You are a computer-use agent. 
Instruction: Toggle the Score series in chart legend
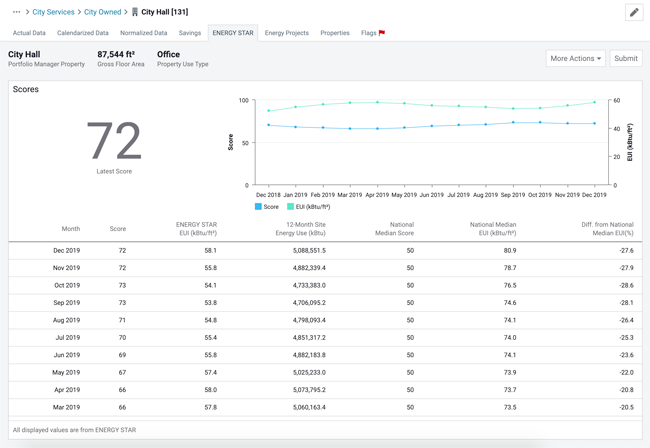click(266, 206)
